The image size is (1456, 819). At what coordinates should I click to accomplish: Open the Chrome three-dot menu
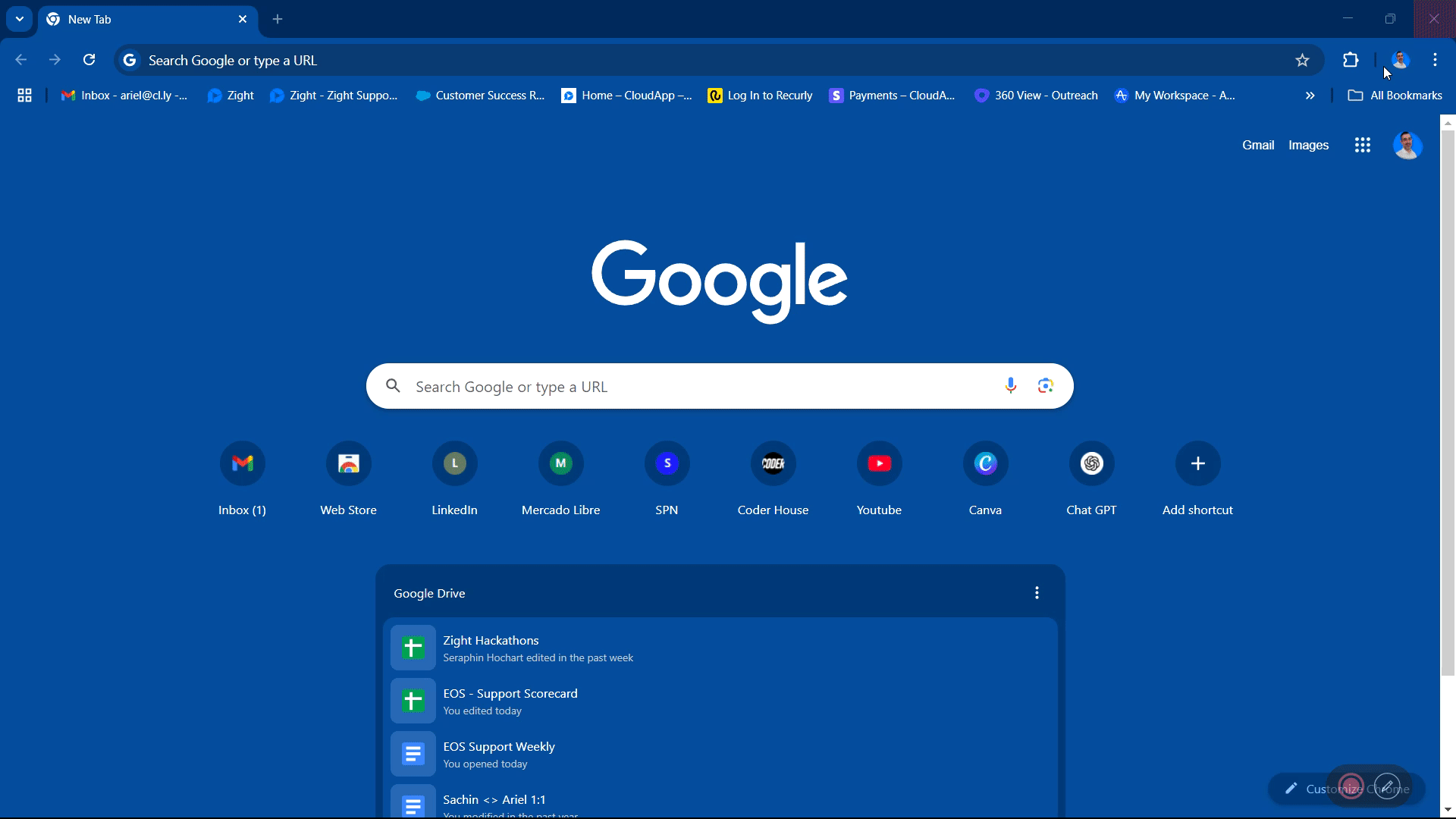1435,60
